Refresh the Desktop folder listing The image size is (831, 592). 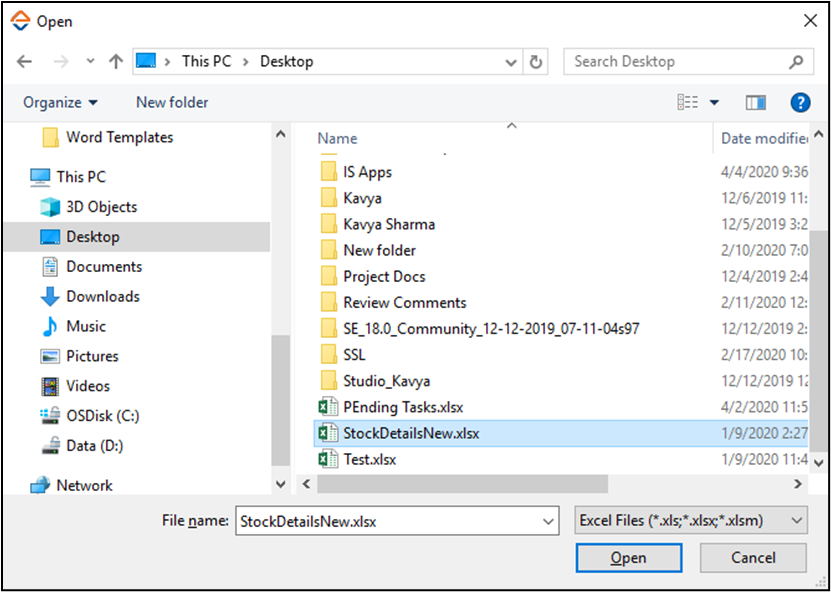click(537, 61)
